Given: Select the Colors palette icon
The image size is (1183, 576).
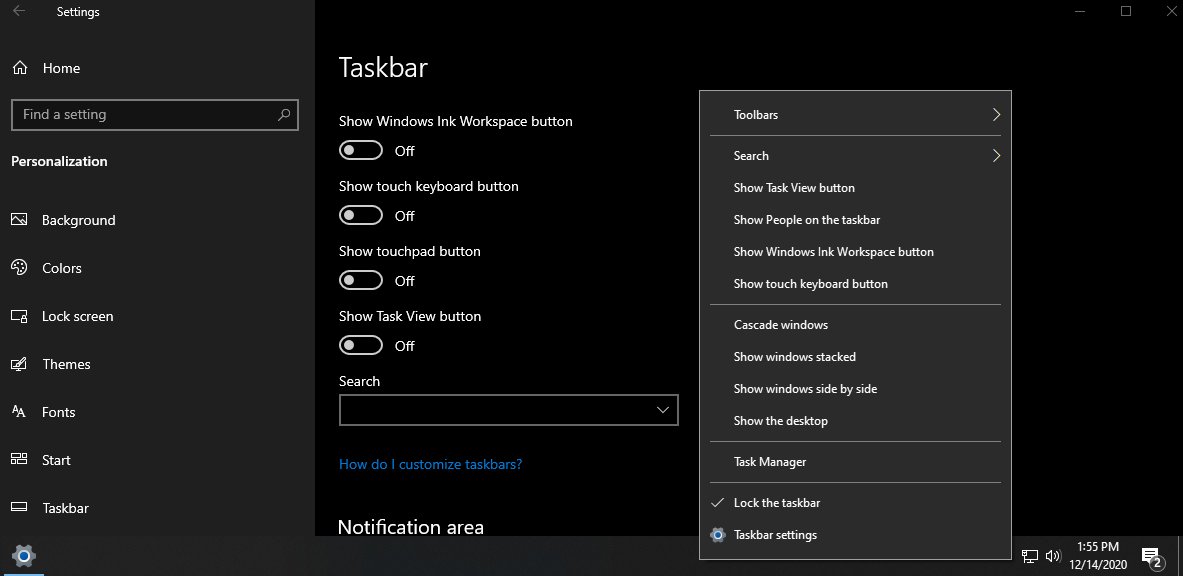Looking at the screenshot, I should (19, 268).
